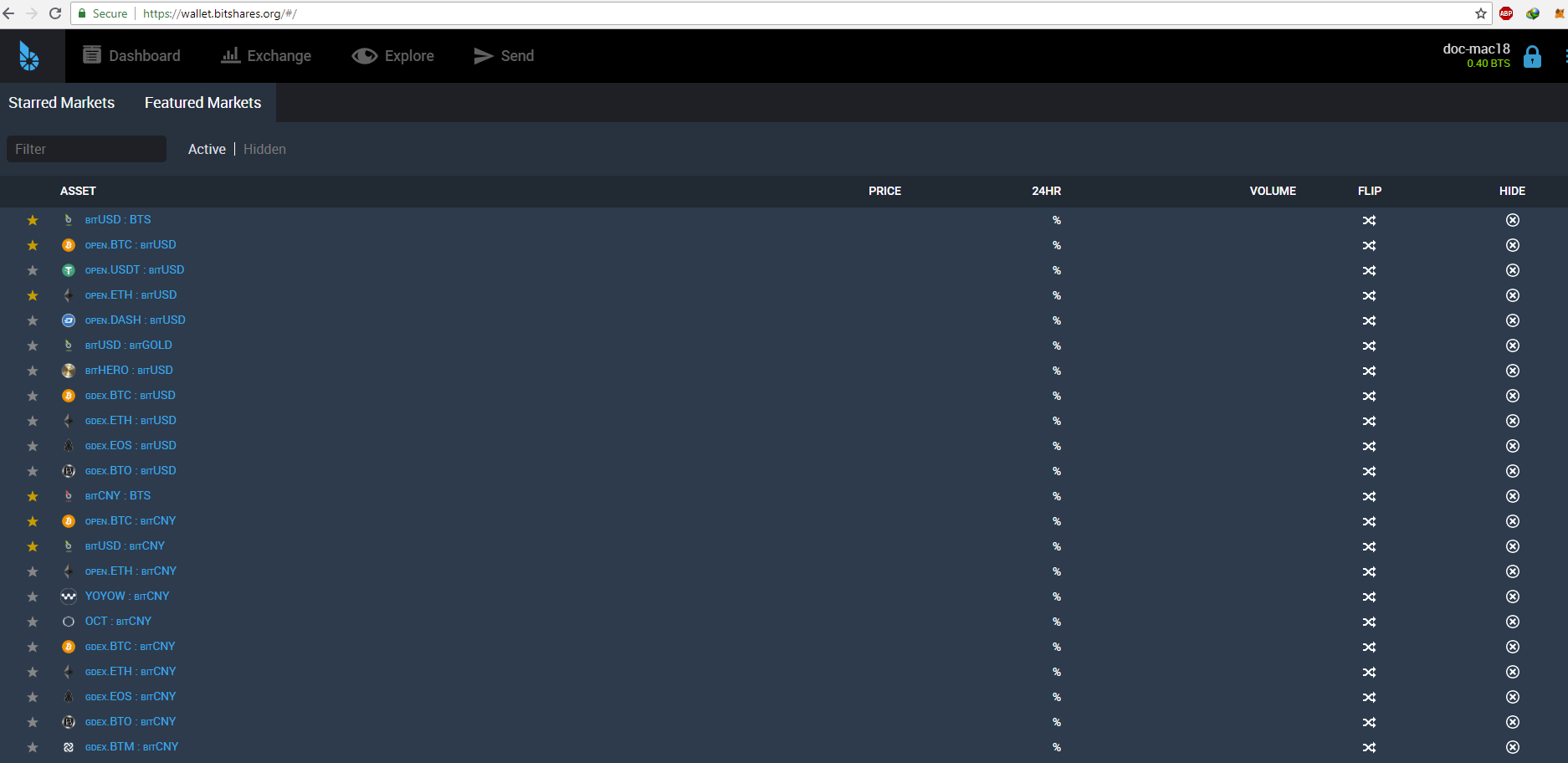The width and height of the screenshot is (1568, 763).
Task: Flip the OPEN.USDT : bitUSD pair
Action: 1369,270
